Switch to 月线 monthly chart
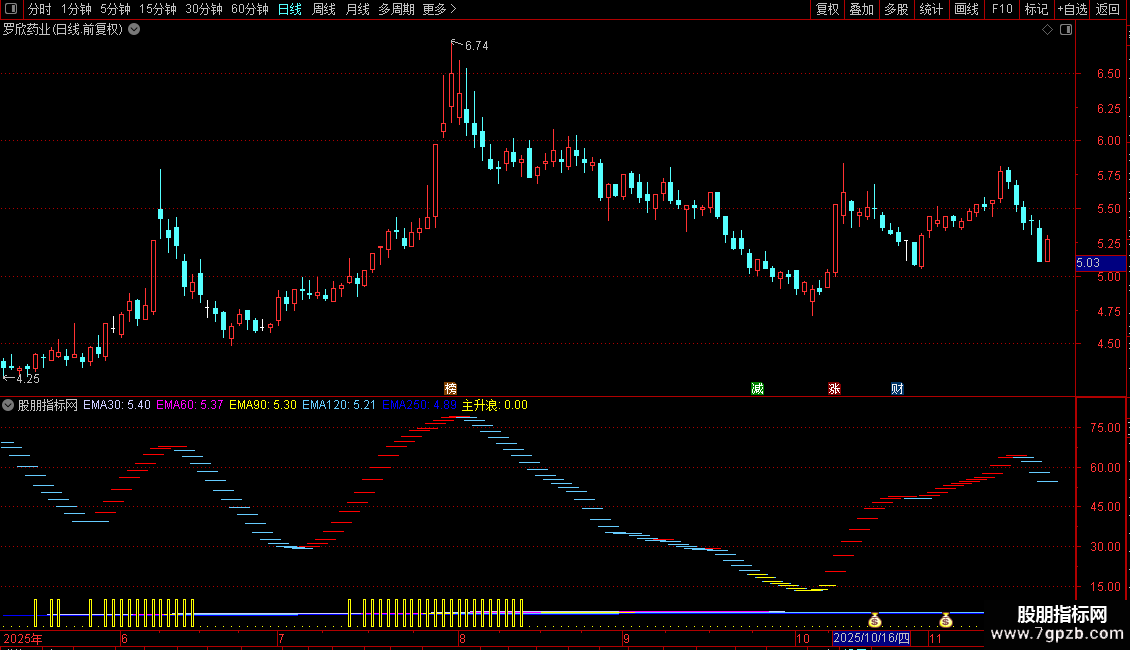Screen dimensions: 1130x650 pos(357,9)
